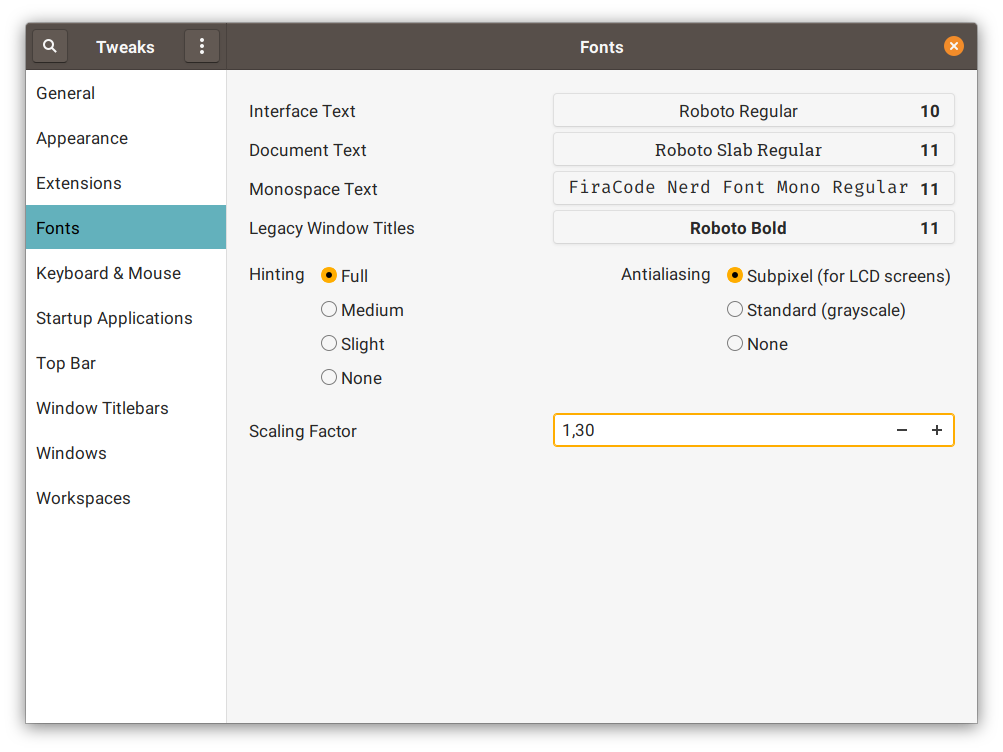Open Legacy Window Titles font Roboto Bold
This screenshot has width=1003, height=752.
pos(754,228)
